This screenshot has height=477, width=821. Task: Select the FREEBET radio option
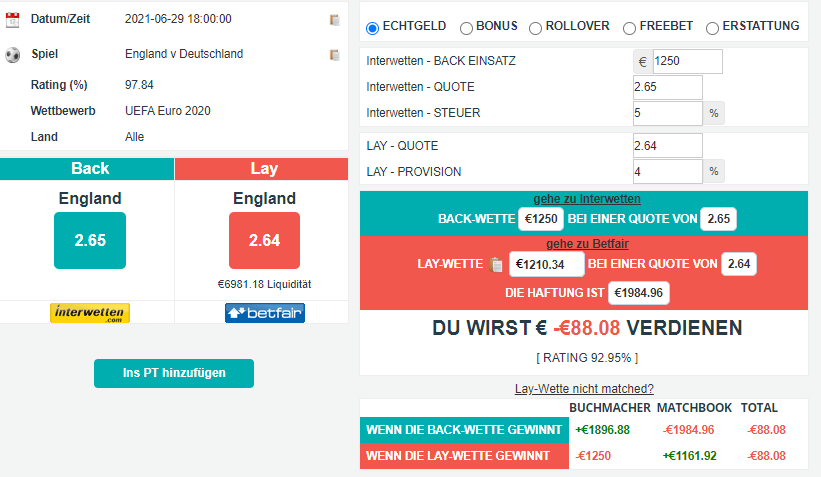[630, 28]
